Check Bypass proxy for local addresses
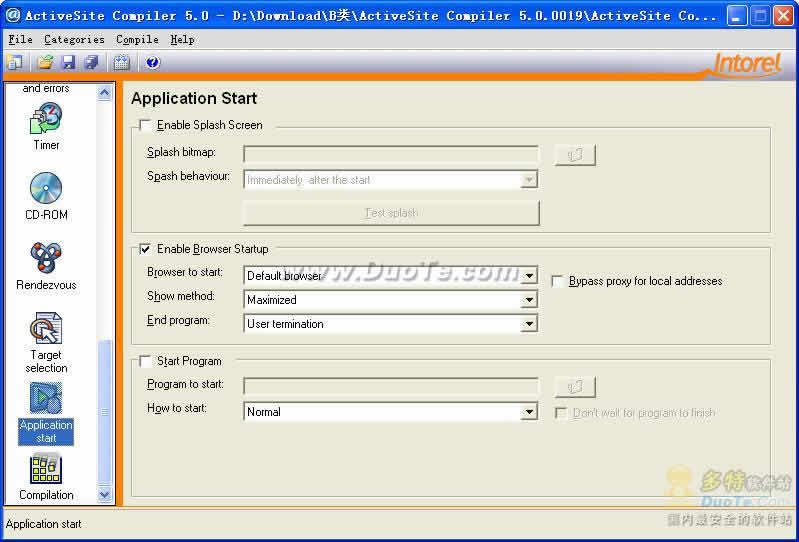The image size is (799, 542). pos(558,281)
